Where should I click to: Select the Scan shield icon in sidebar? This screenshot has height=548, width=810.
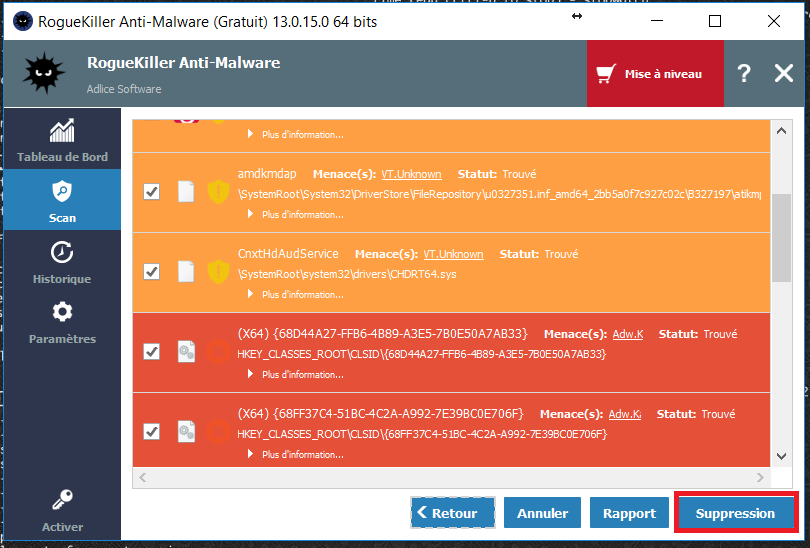[62, 191]
